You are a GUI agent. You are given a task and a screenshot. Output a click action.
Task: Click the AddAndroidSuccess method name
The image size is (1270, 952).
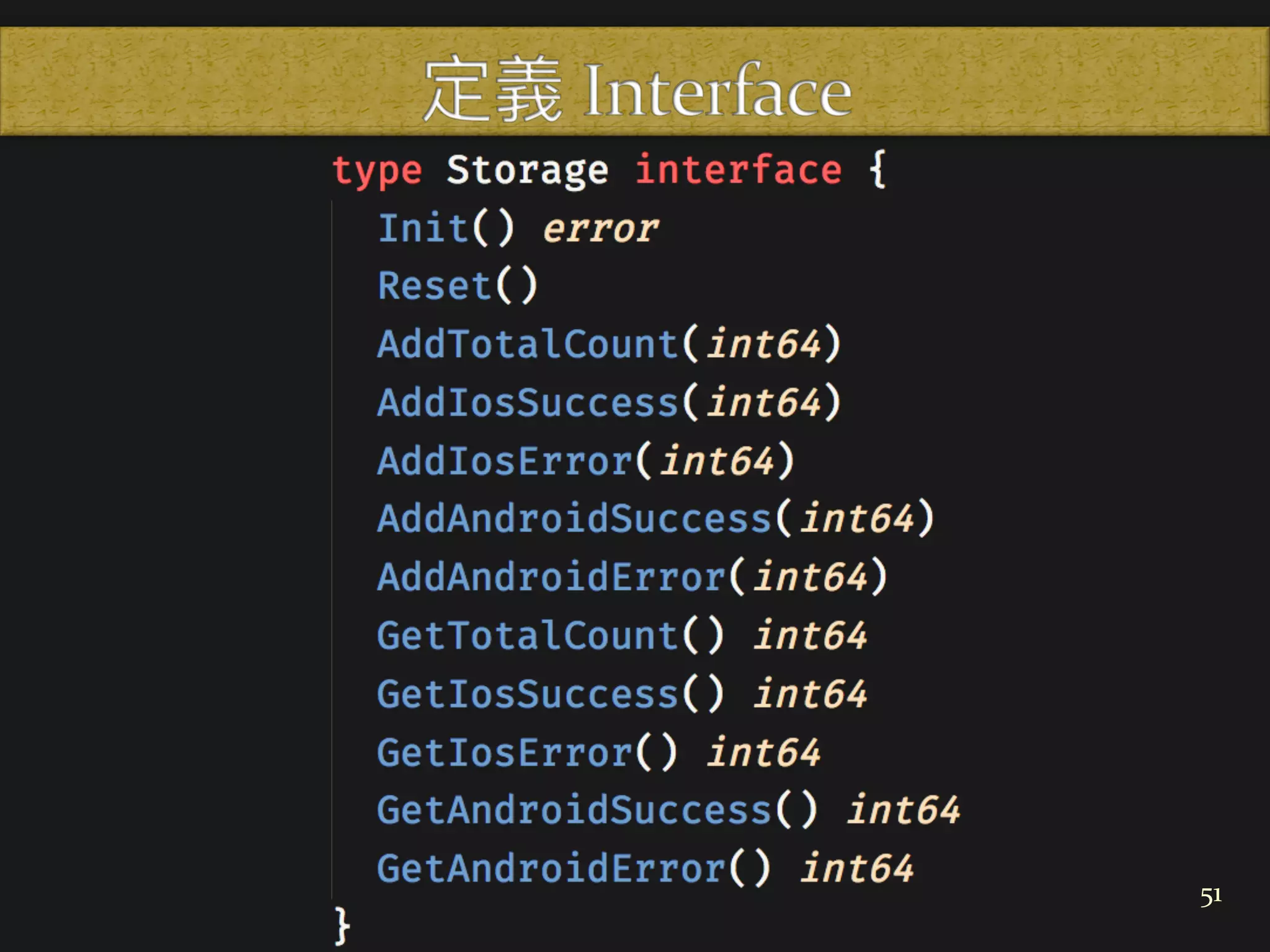coord(574,519)
